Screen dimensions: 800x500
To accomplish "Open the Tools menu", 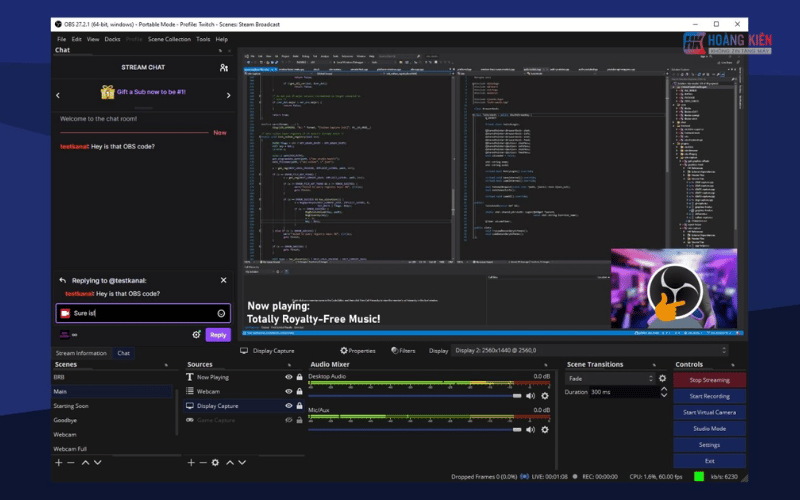I will 203,39.
